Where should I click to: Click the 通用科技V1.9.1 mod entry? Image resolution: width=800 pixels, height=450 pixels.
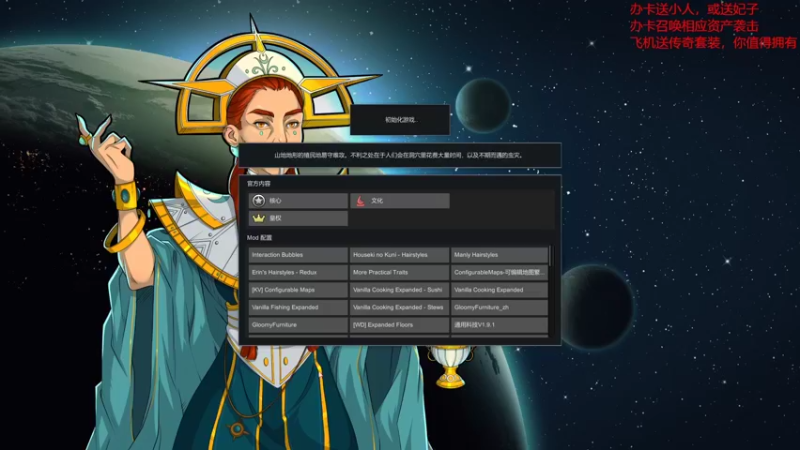(499, 324)
